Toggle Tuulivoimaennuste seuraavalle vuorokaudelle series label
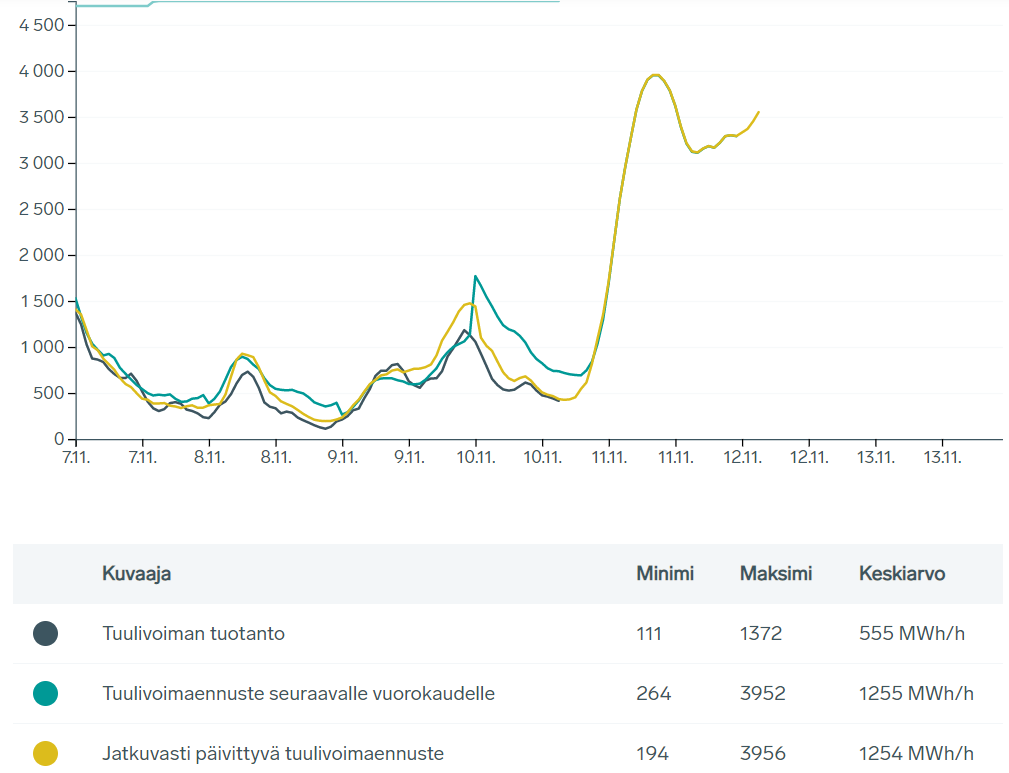This screenshot has width=1009, height=773. tap(298, 693)
